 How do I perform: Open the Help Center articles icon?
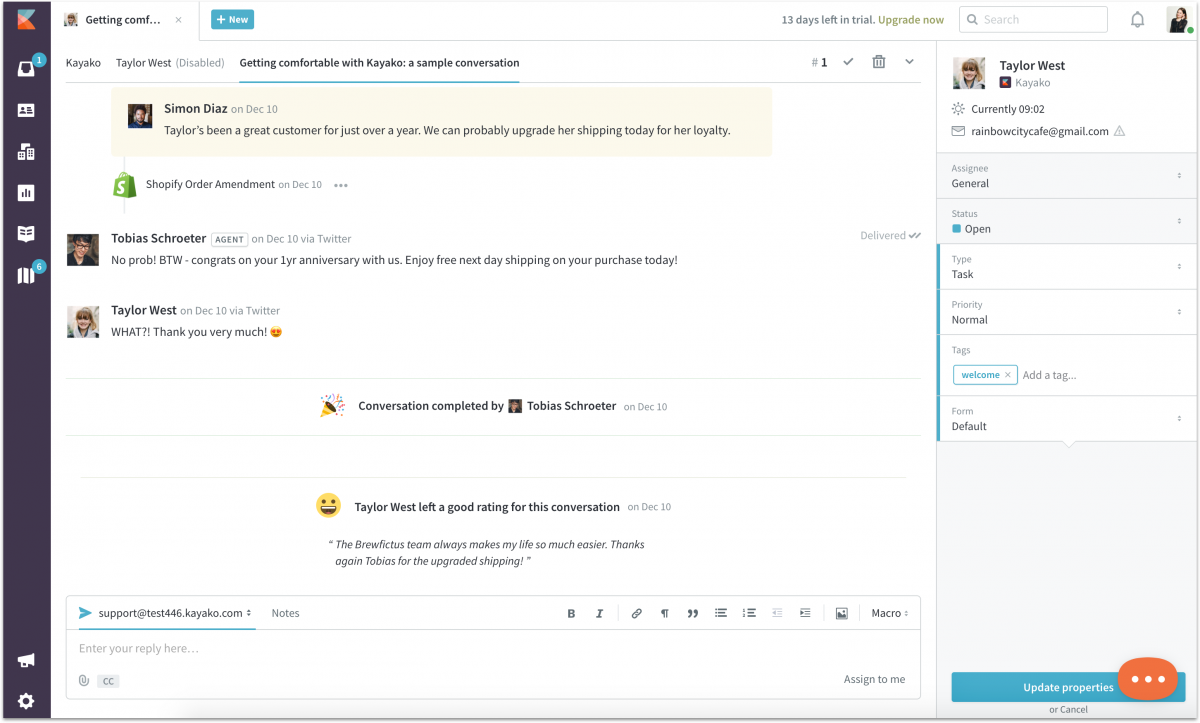click(25, 233)
